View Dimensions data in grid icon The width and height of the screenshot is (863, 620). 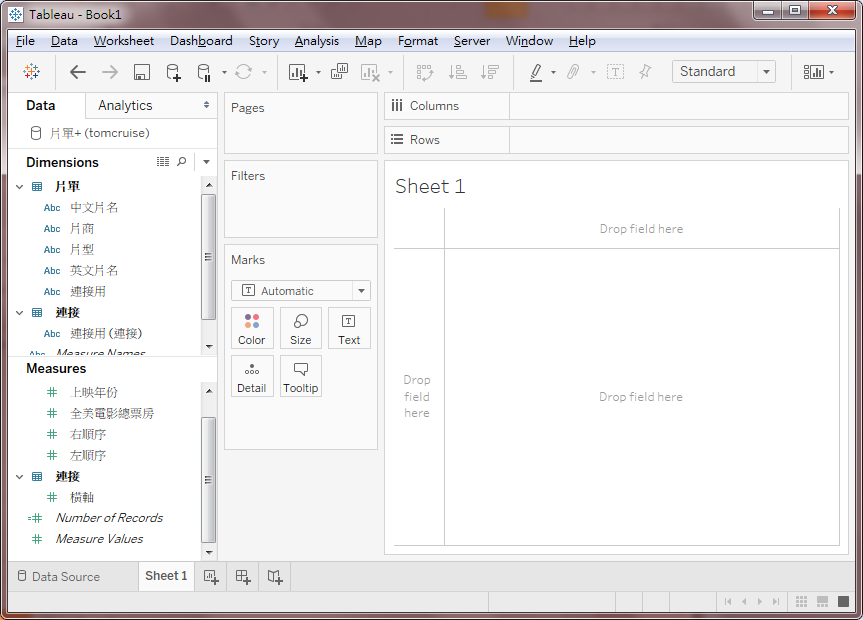click(x=163, y=162)
